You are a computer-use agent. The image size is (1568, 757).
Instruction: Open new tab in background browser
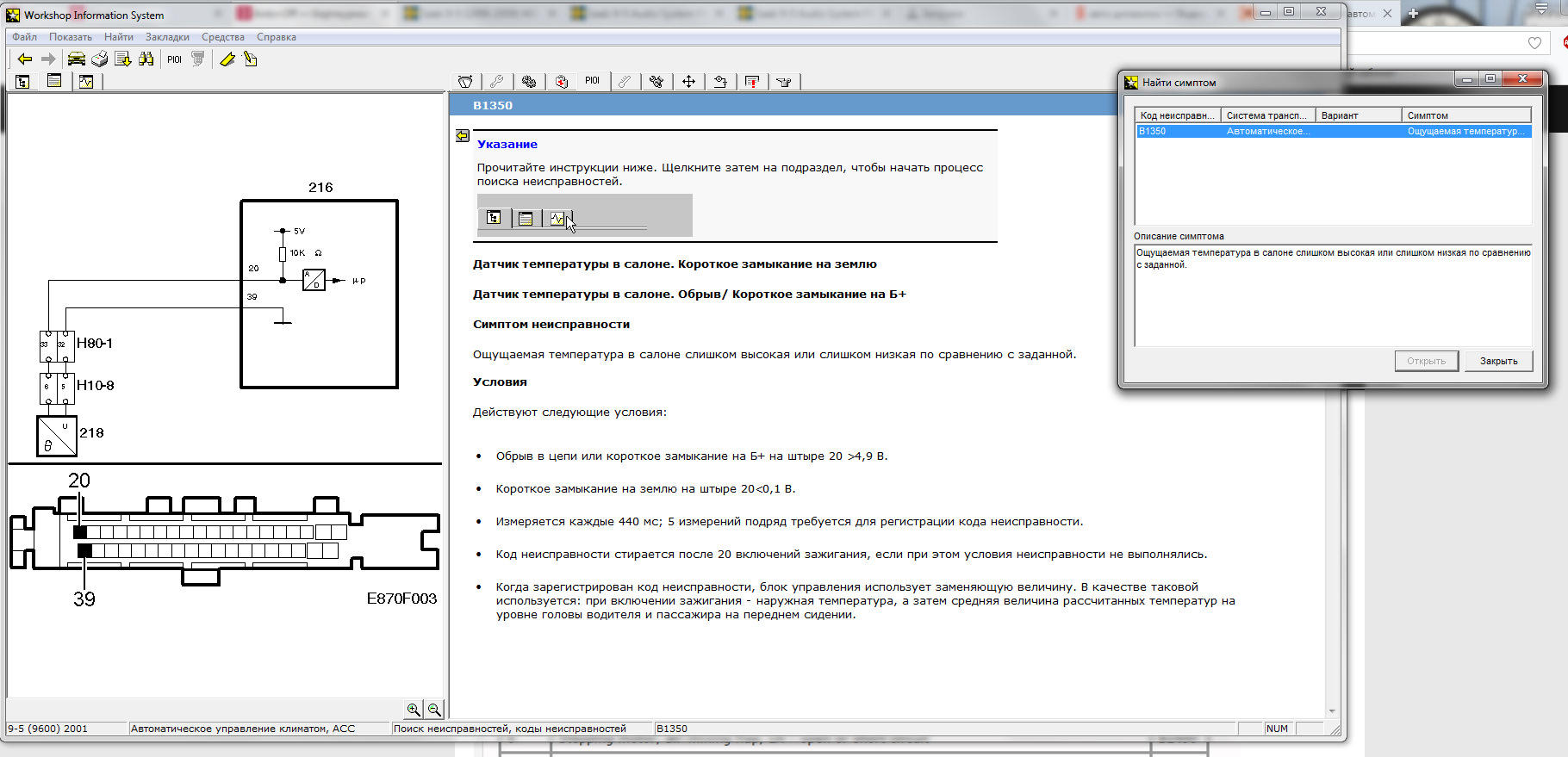pos(1414,13)
